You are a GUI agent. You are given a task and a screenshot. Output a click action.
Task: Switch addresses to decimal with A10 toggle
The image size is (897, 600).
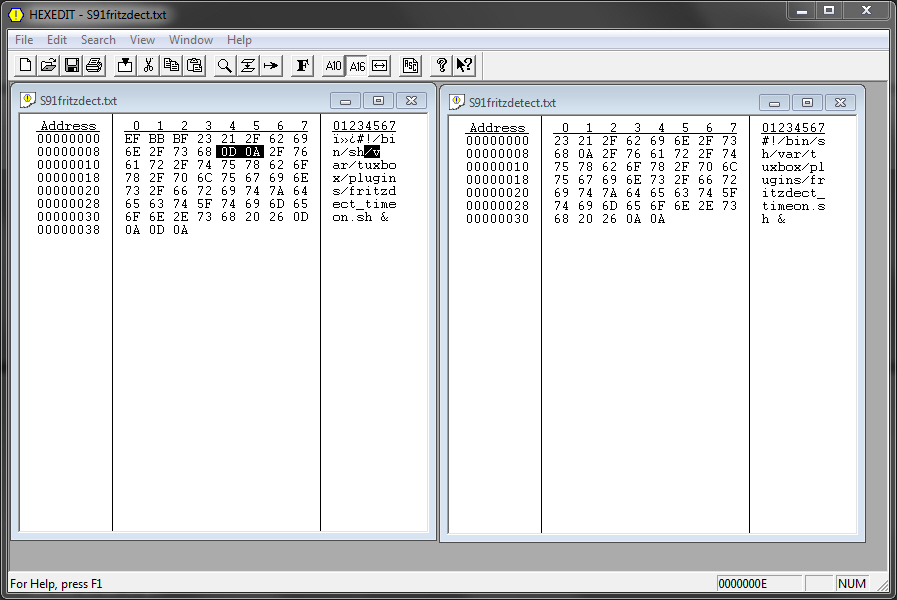(333, 65)
